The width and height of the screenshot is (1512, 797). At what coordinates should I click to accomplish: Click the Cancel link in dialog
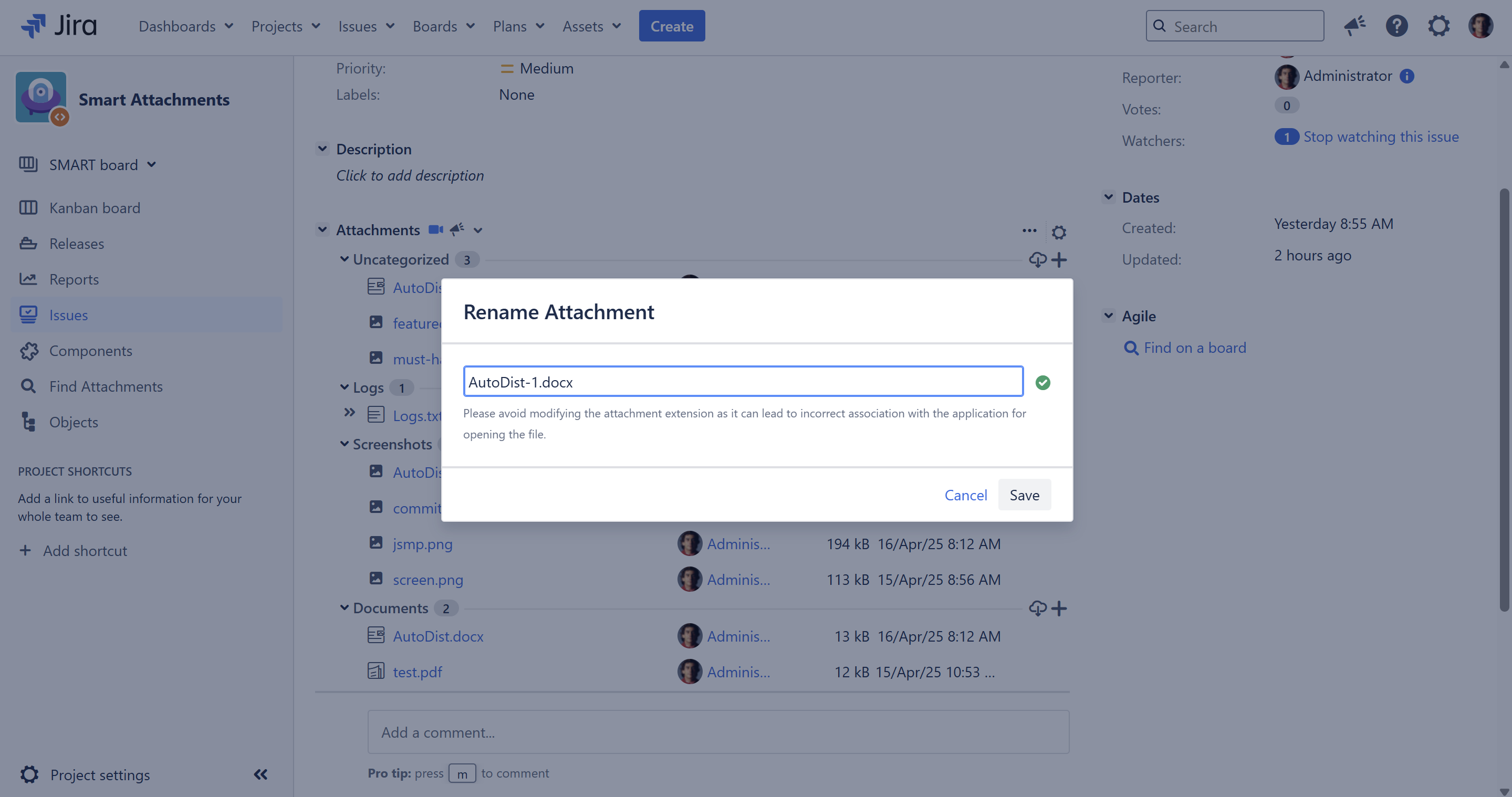click(x=965, y=495)
